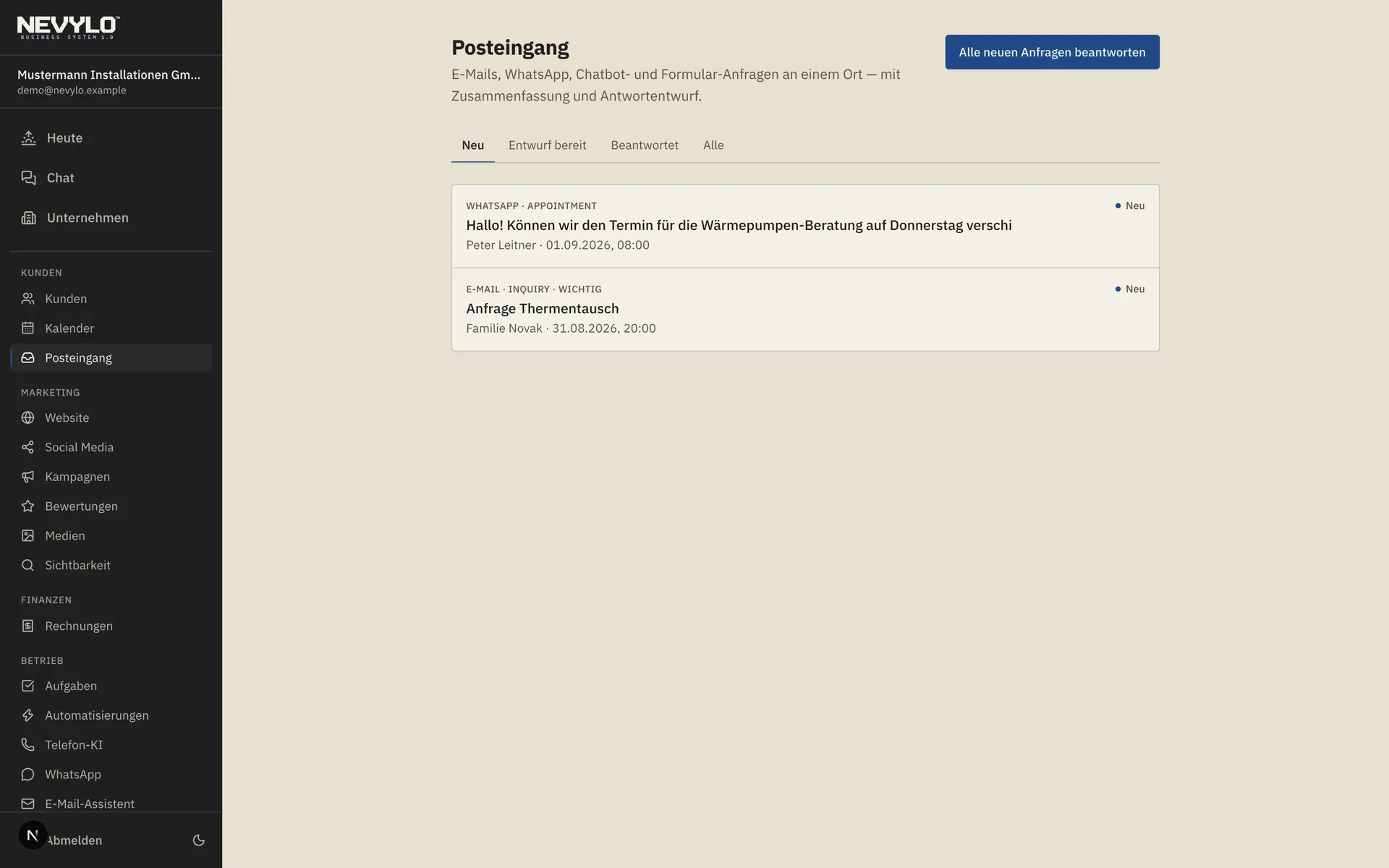The image size is (1389, 868).
Task: Click the Automatisierungen lightning icon
Action: point(27,715)
